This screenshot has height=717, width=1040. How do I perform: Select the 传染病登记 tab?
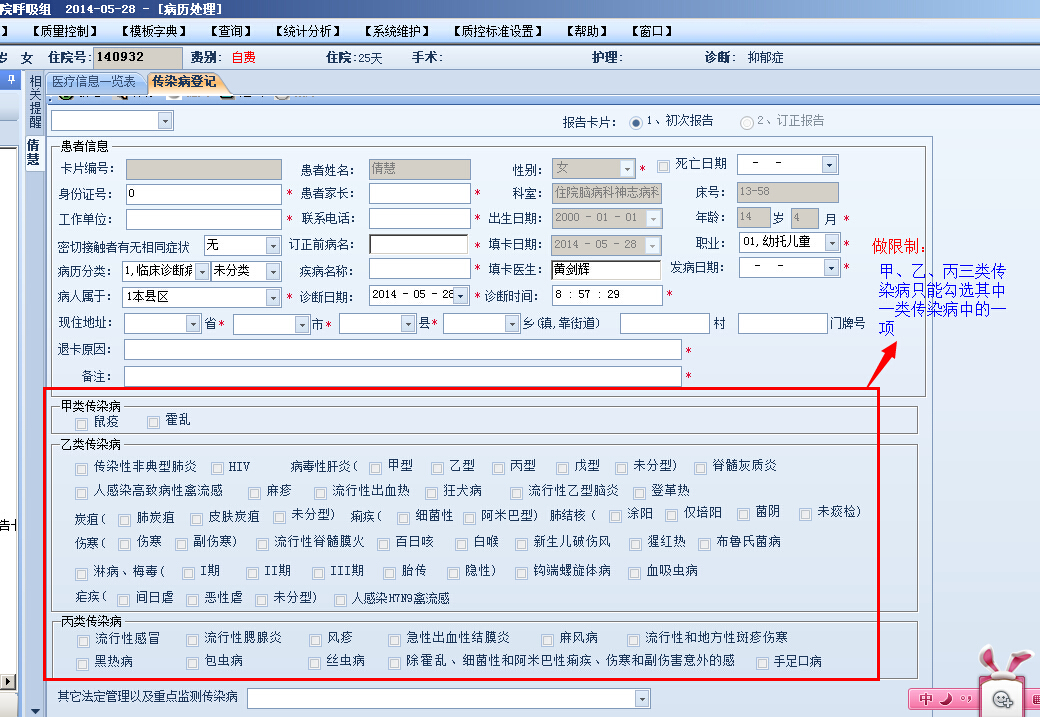point(184,82)
